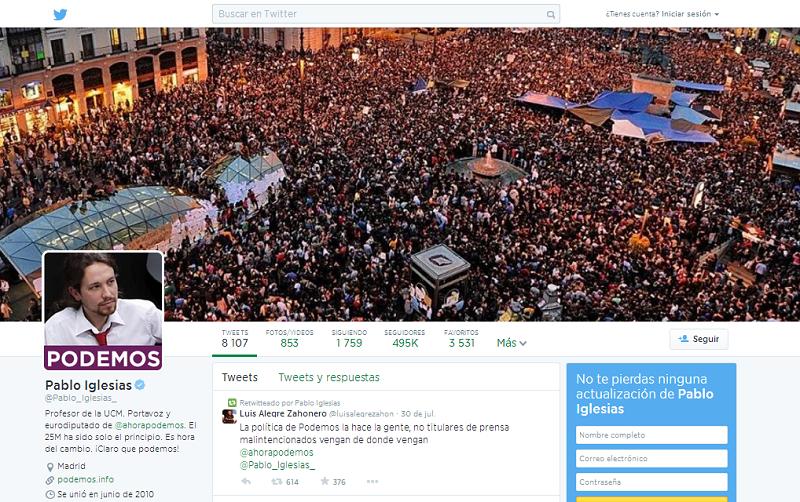Switch to Tweets y respuestas tab
Screen dimensions: 800x502
pos(329,377)
